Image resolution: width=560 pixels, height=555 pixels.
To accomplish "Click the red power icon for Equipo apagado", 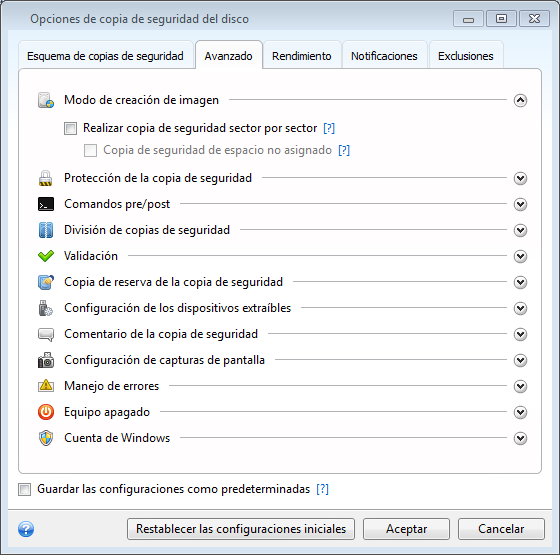I will click(46, 412).
